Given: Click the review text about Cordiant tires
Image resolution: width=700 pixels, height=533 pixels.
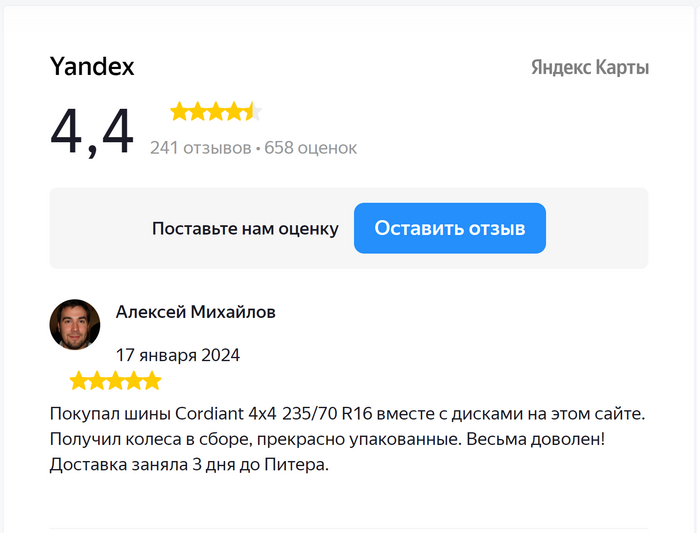Looking at the screenshot, I should click(x=346, y=439).
